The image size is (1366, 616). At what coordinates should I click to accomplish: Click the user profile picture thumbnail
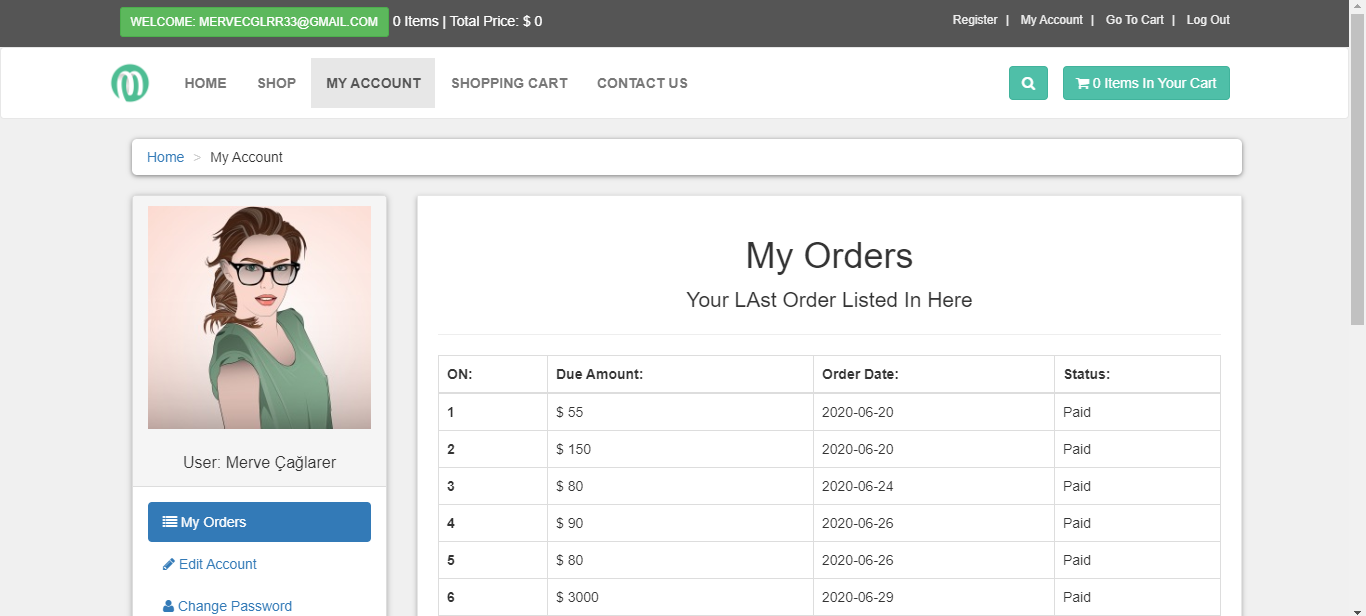click(259, 317)
